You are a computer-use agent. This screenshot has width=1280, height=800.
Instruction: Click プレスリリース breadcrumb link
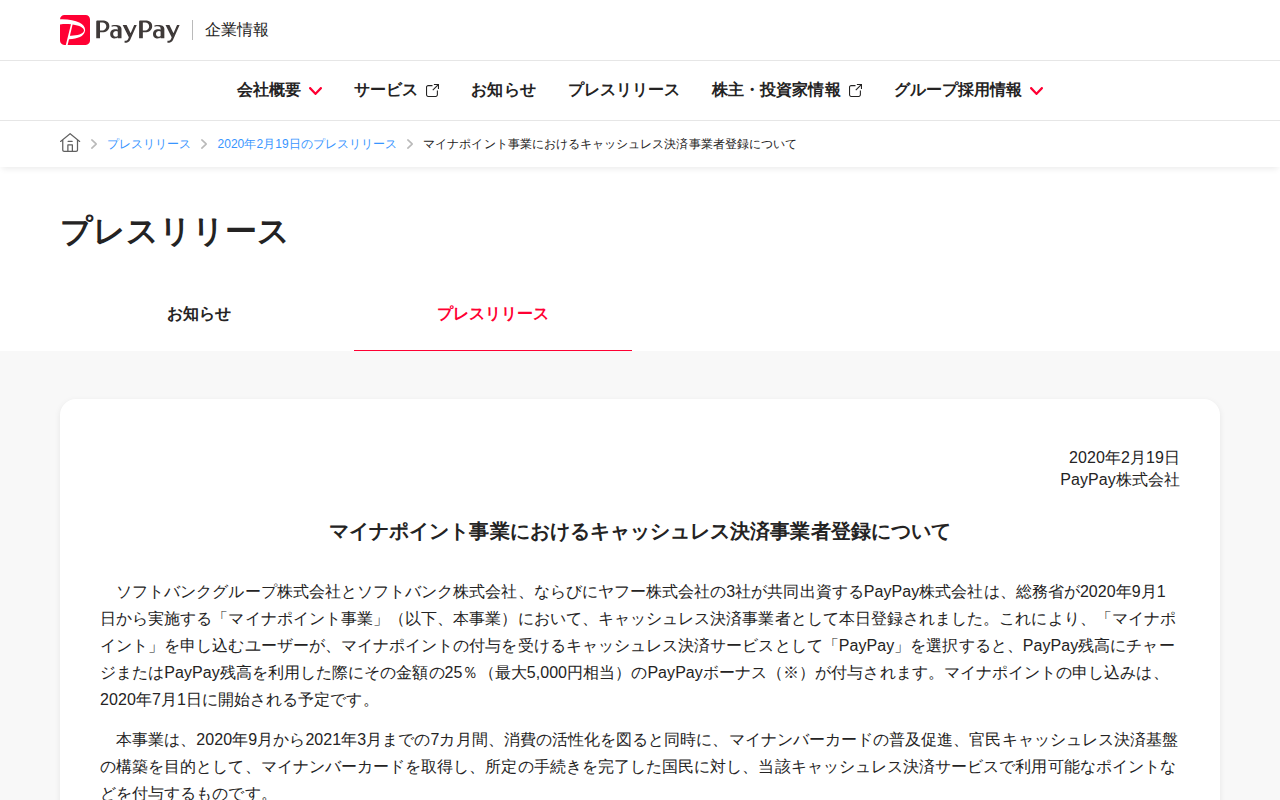pyautogui.click(x=149, y=144)
